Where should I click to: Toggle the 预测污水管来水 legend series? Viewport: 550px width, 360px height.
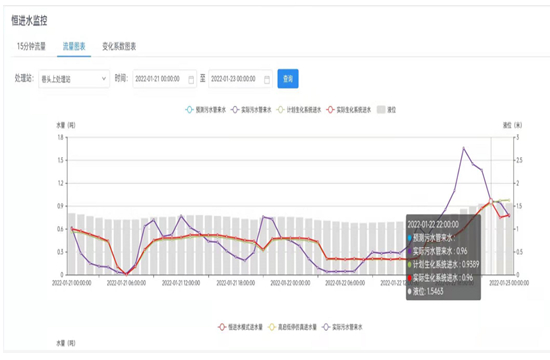pyautogui.click(x=206, y=110)
